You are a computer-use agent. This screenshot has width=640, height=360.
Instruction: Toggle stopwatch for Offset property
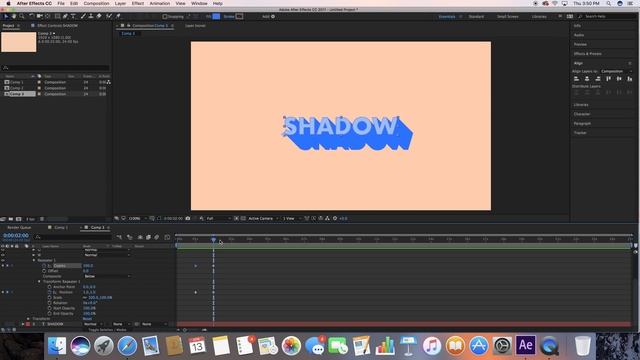pyautogui.click(x=44, y=271)
